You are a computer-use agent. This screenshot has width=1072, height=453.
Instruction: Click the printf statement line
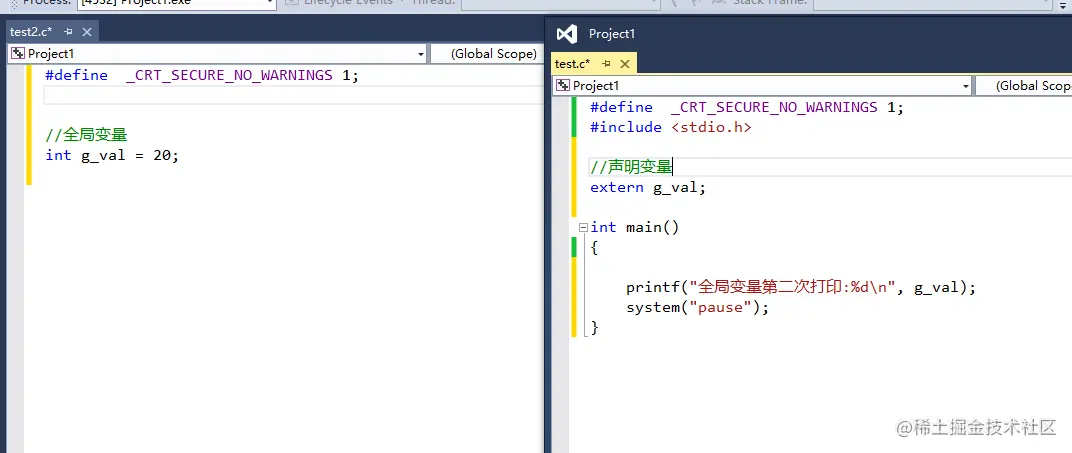[801, 287]
